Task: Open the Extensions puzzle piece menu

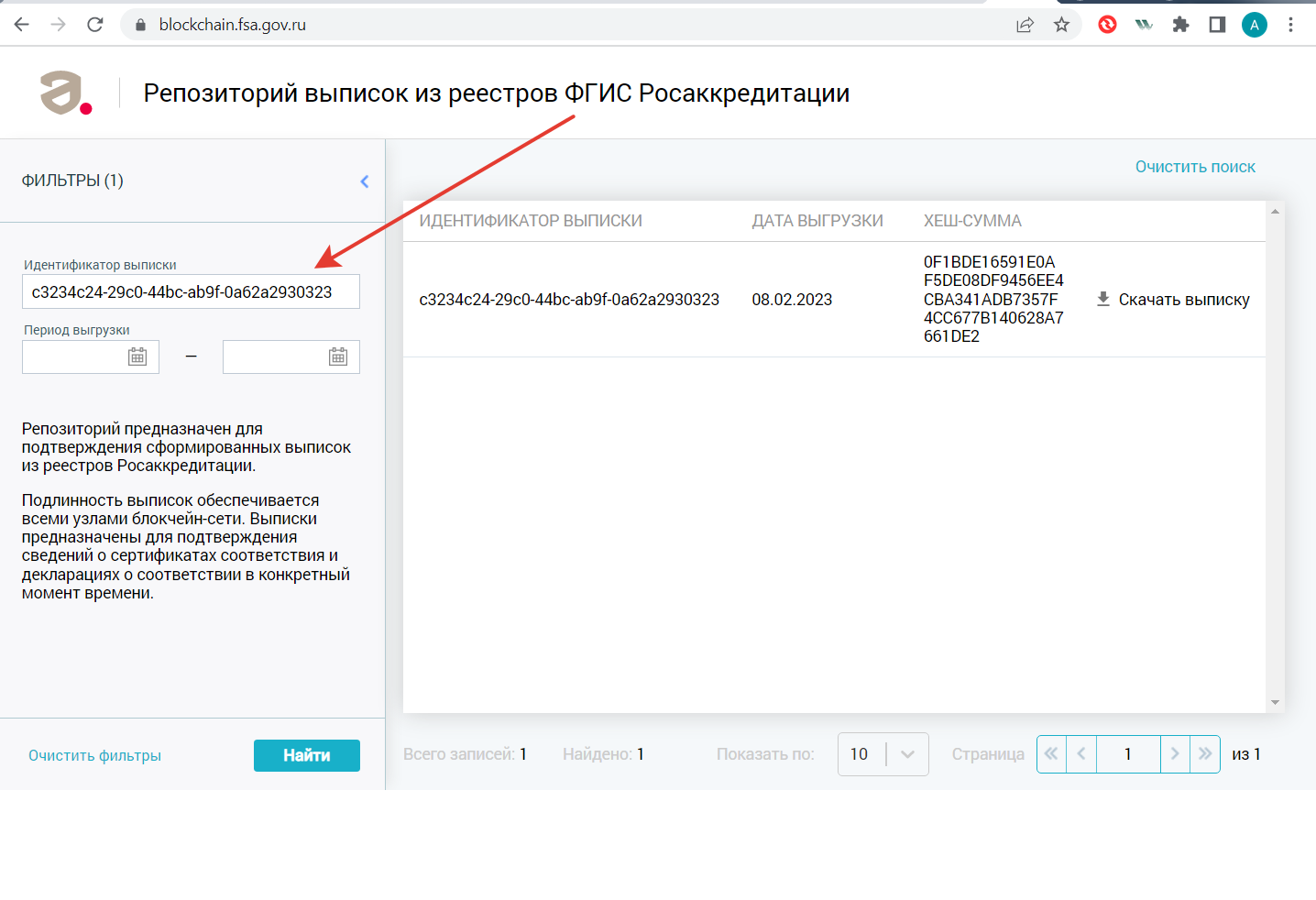Action: click(x=1180, y=25)
